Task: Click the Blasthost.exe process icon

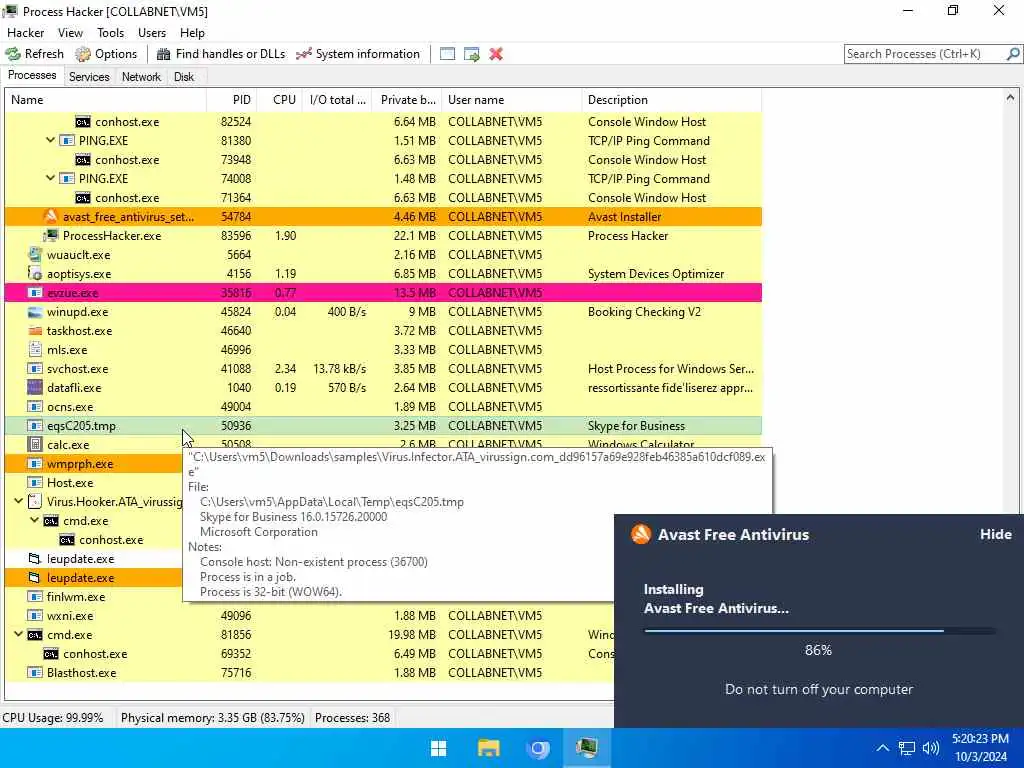Action: [x=35, y=672]
